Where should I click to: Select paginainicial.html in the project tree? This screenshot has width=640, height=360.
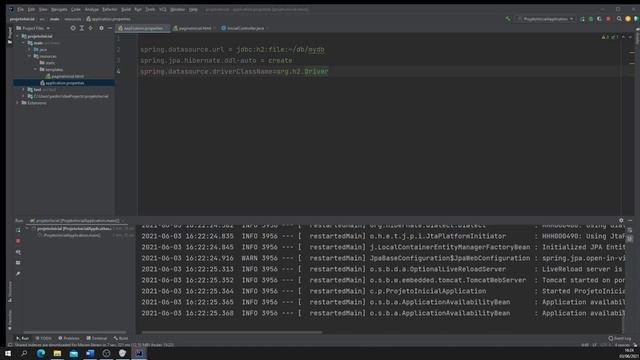tap(64, 76)
